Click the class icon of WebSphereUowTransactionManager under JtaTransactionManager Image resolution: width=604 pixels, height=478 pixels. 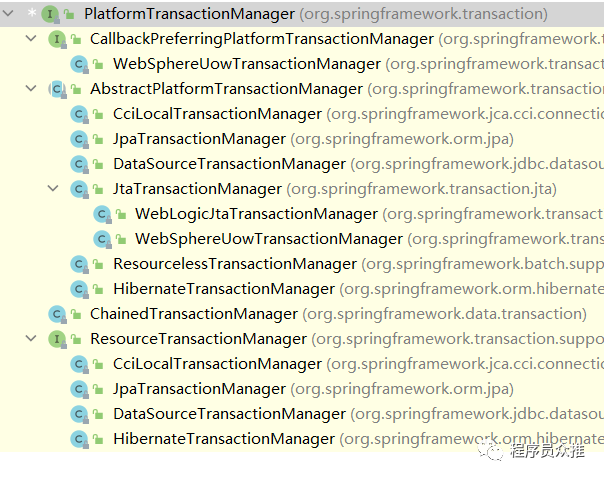[102, 240]
